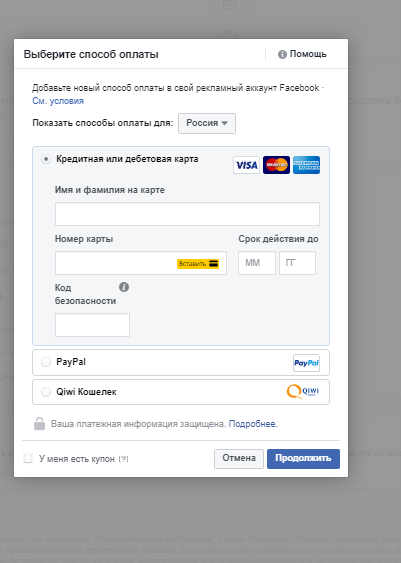Select the PayPal radio button

pos(46,362)
